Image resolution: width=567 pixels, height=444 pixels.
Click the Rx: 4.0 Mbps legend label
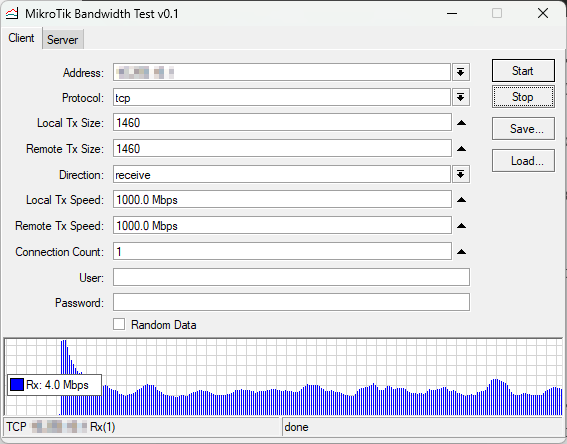pyautogui.click(x=57, y=385)
